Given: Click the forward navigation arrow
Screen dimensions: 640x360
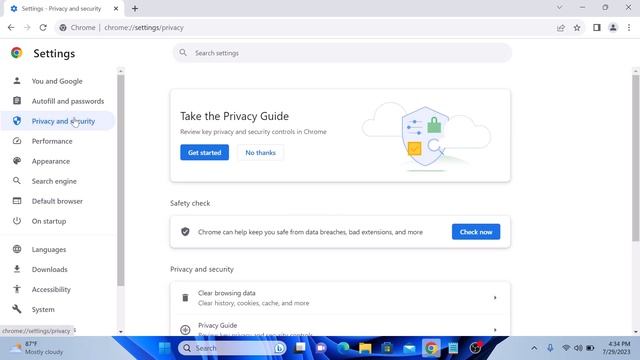Looking at the screenshot, I should pos(27,28).
